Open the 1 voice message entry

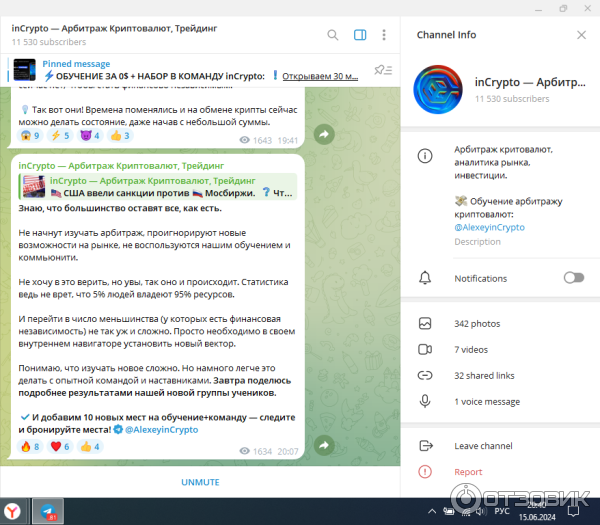click(x=486, y=401)
